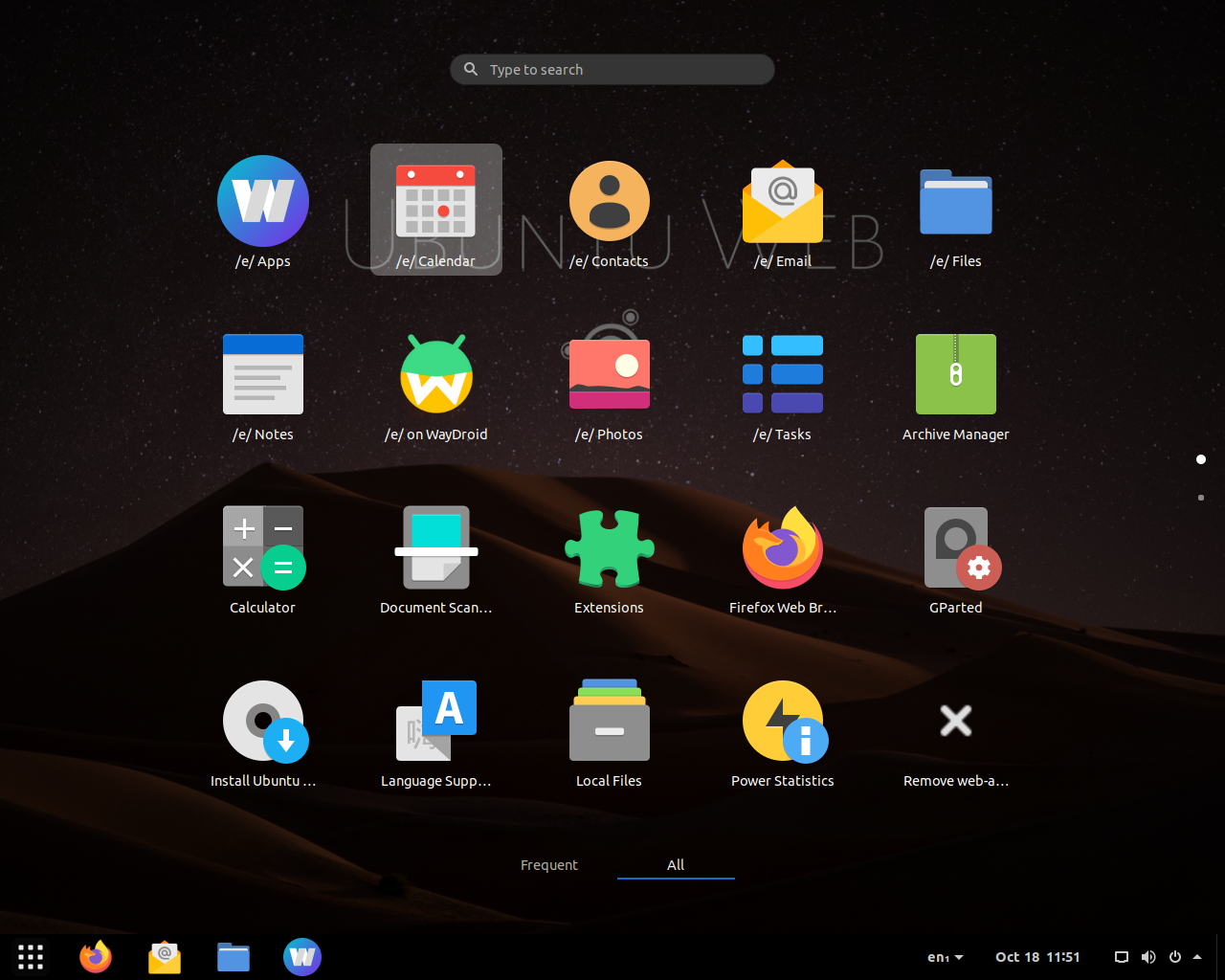Click the volume icon in the system tray

1148,957
